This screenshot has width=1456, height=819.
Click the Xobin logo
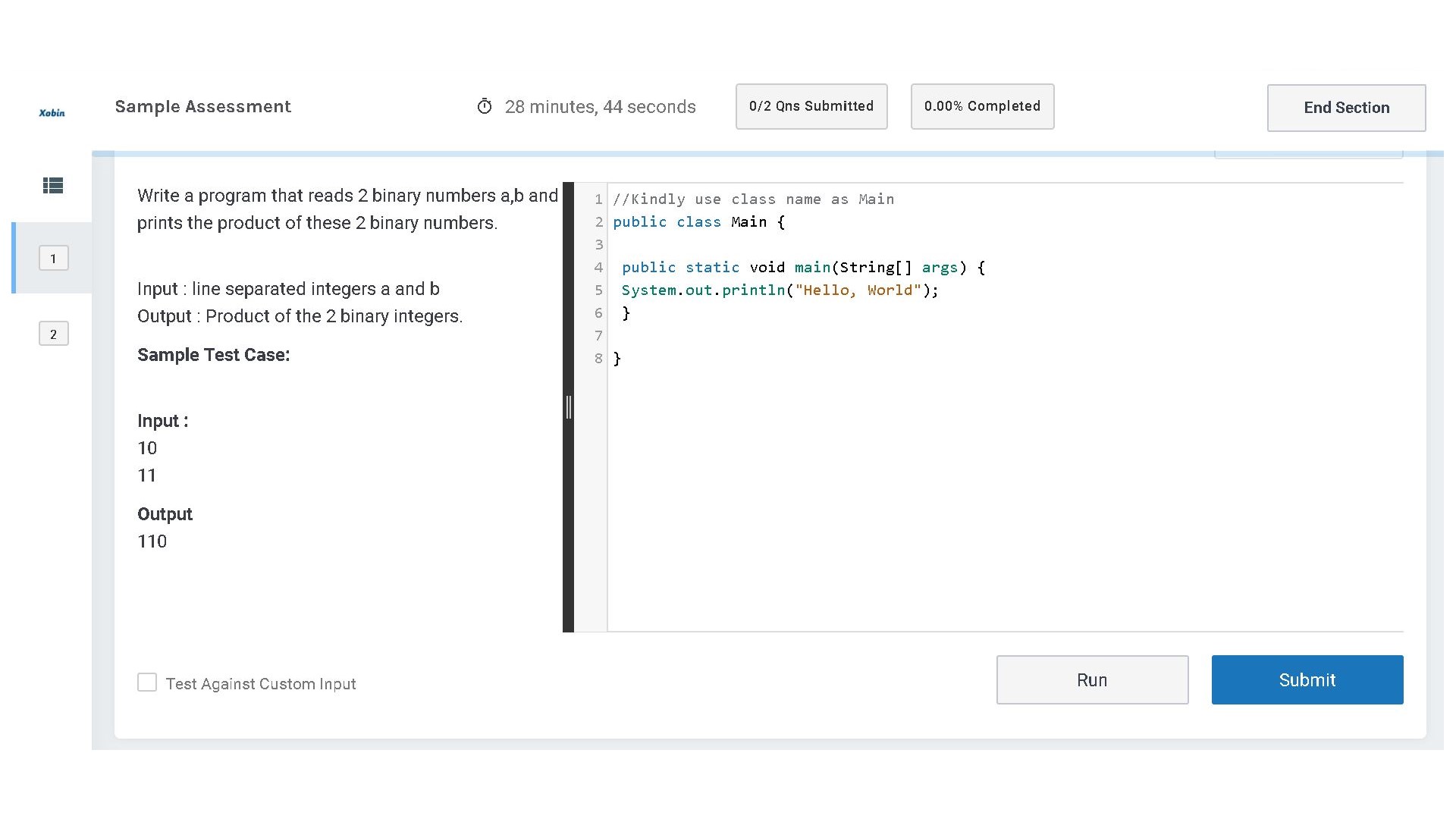coord(52,113)
